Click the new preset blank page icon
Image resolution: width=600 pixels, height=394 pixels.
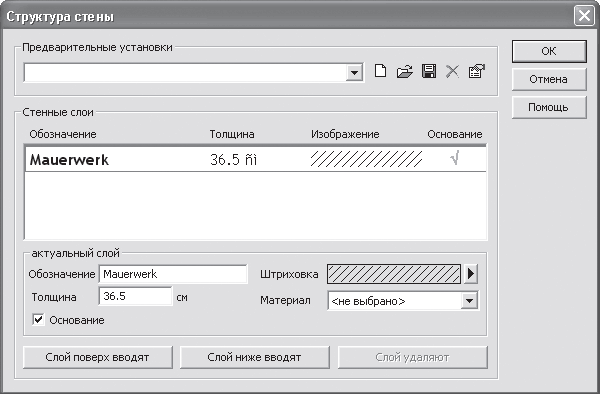[x=380, y=72]
